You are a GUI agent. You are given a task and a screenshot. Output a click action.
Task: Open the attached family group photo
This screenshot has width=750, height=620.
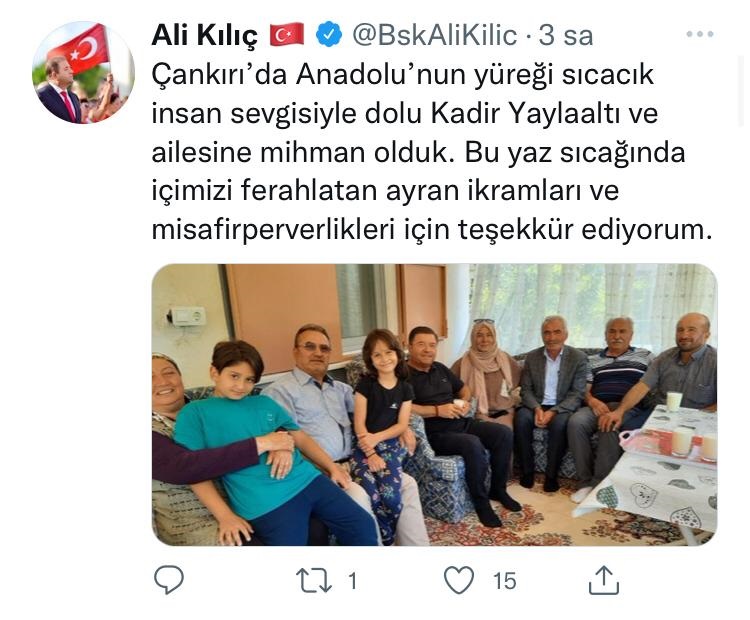[434, 405]
